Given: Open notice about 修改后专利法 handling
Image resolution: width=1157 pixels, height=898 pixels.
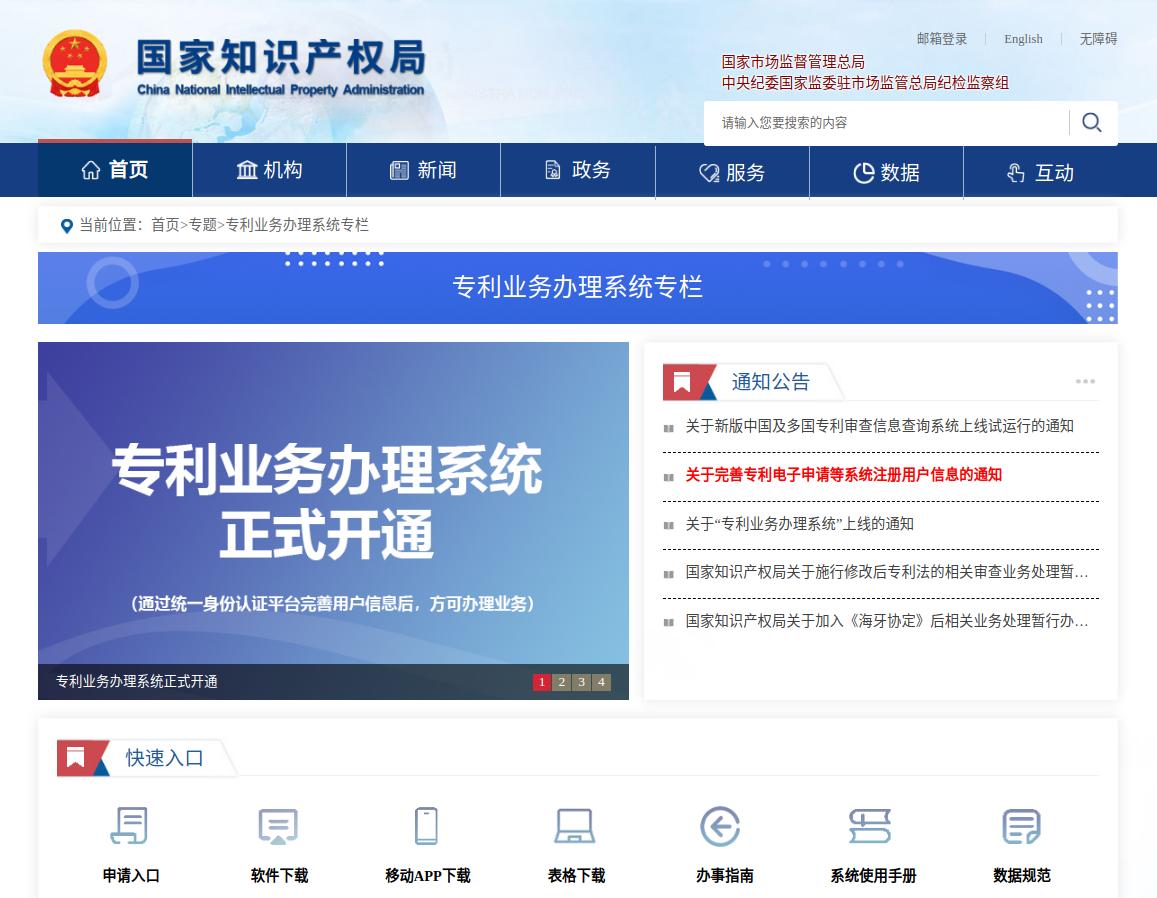Looking at the screenshot, I should (887, 572).
